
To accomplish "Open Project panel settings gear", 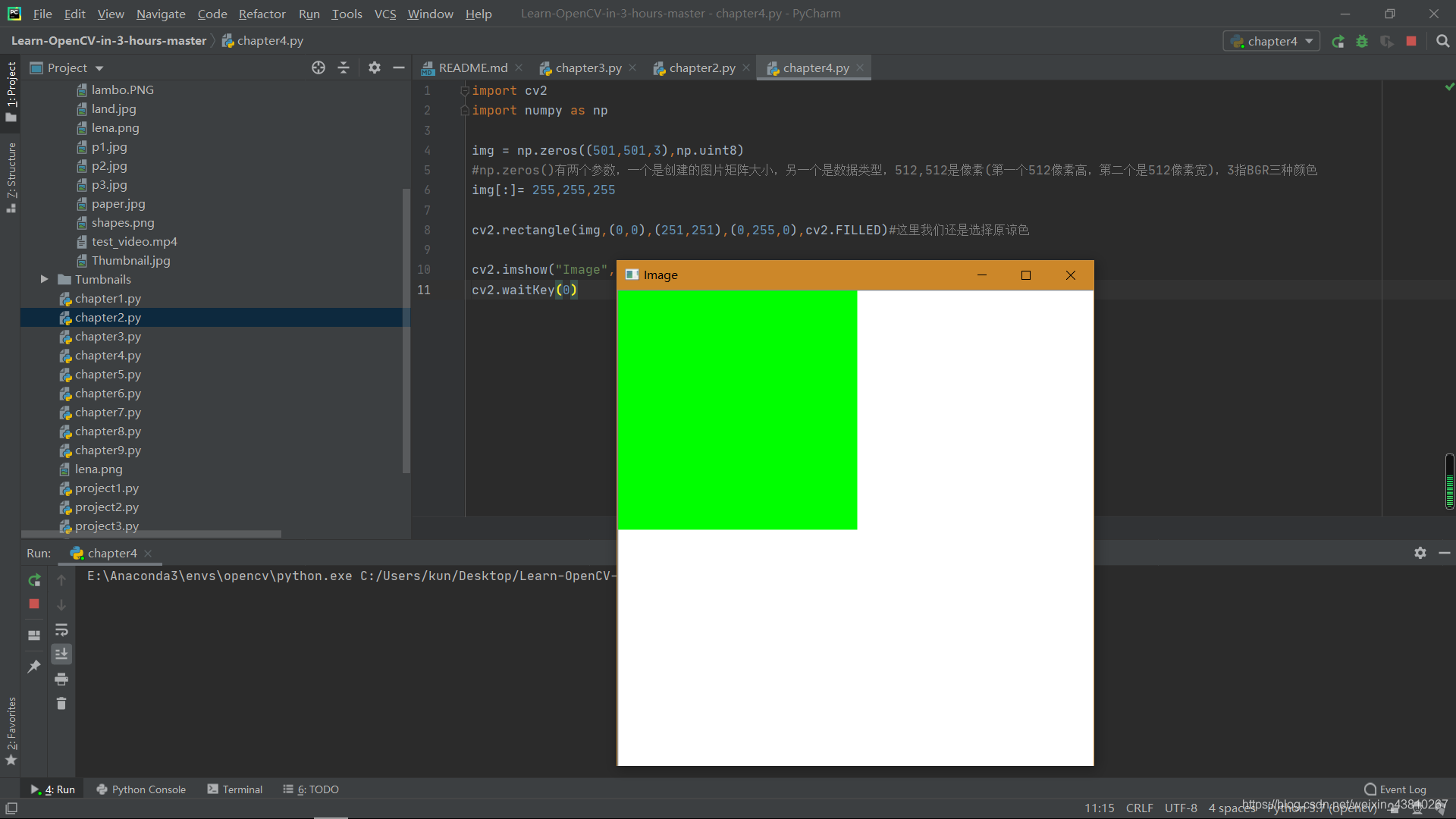I will click(374, 67).
